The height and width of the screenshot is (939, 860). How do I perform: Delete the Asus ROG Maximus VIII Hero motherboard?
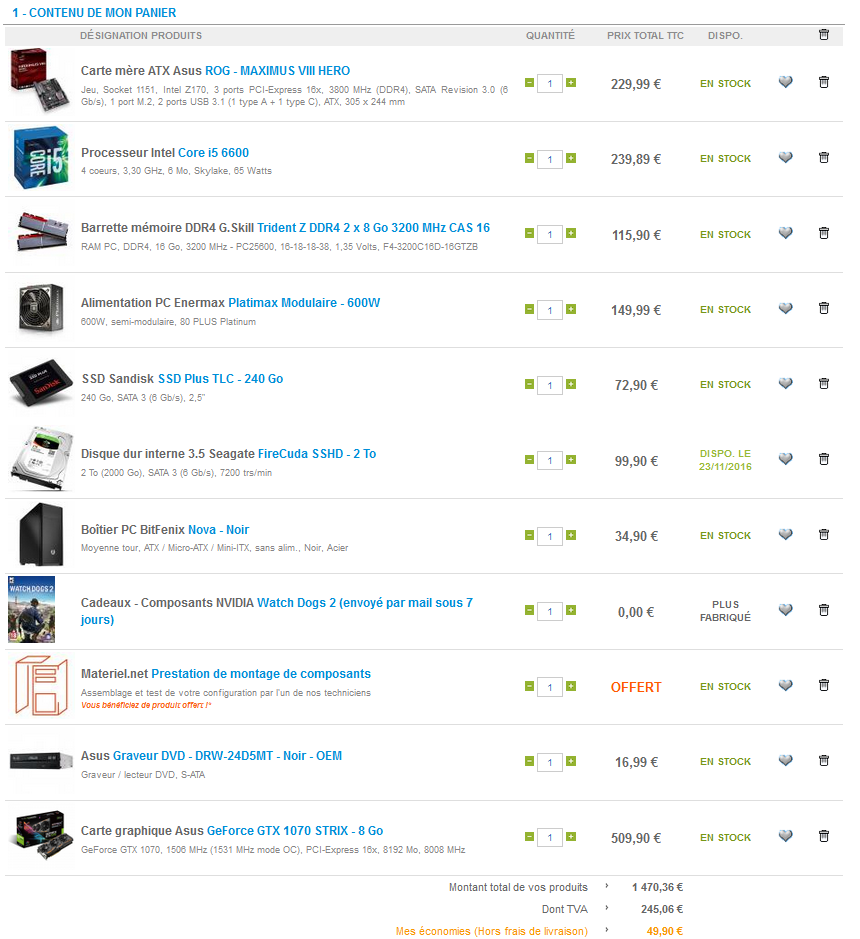point(823,82)
